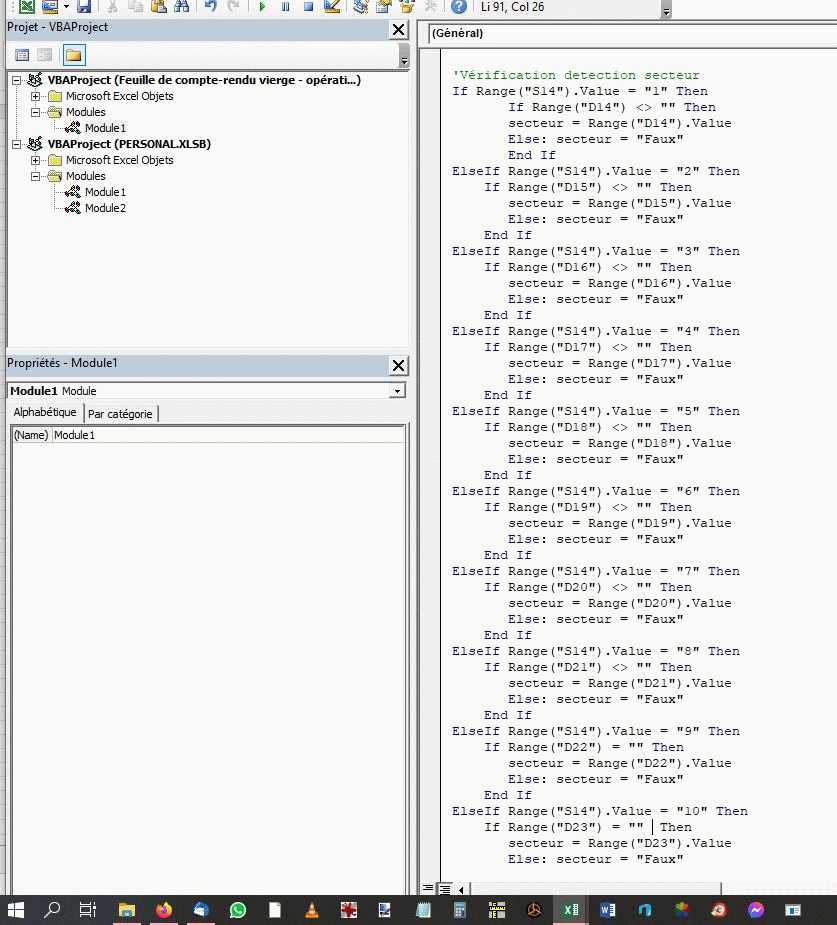The image size is (837, 925).
Task: Open Project Explorer toolbar icon
Action: [x=360, y=6]
